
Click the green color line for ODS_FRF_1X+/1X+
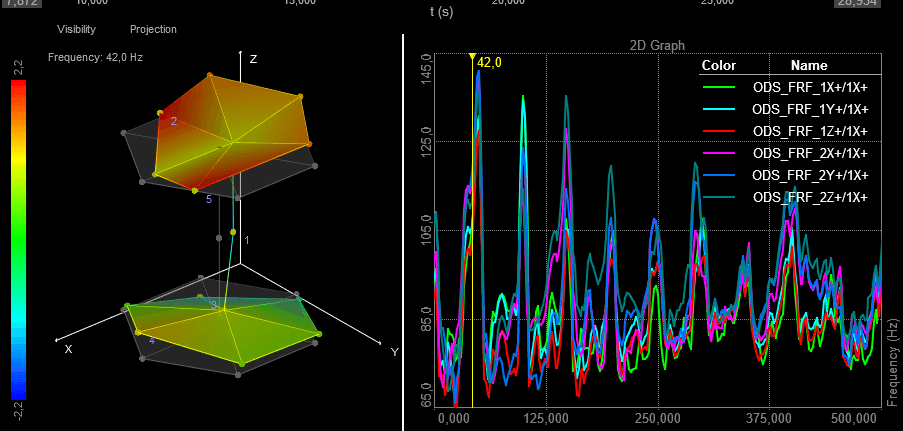coord(719,87)
